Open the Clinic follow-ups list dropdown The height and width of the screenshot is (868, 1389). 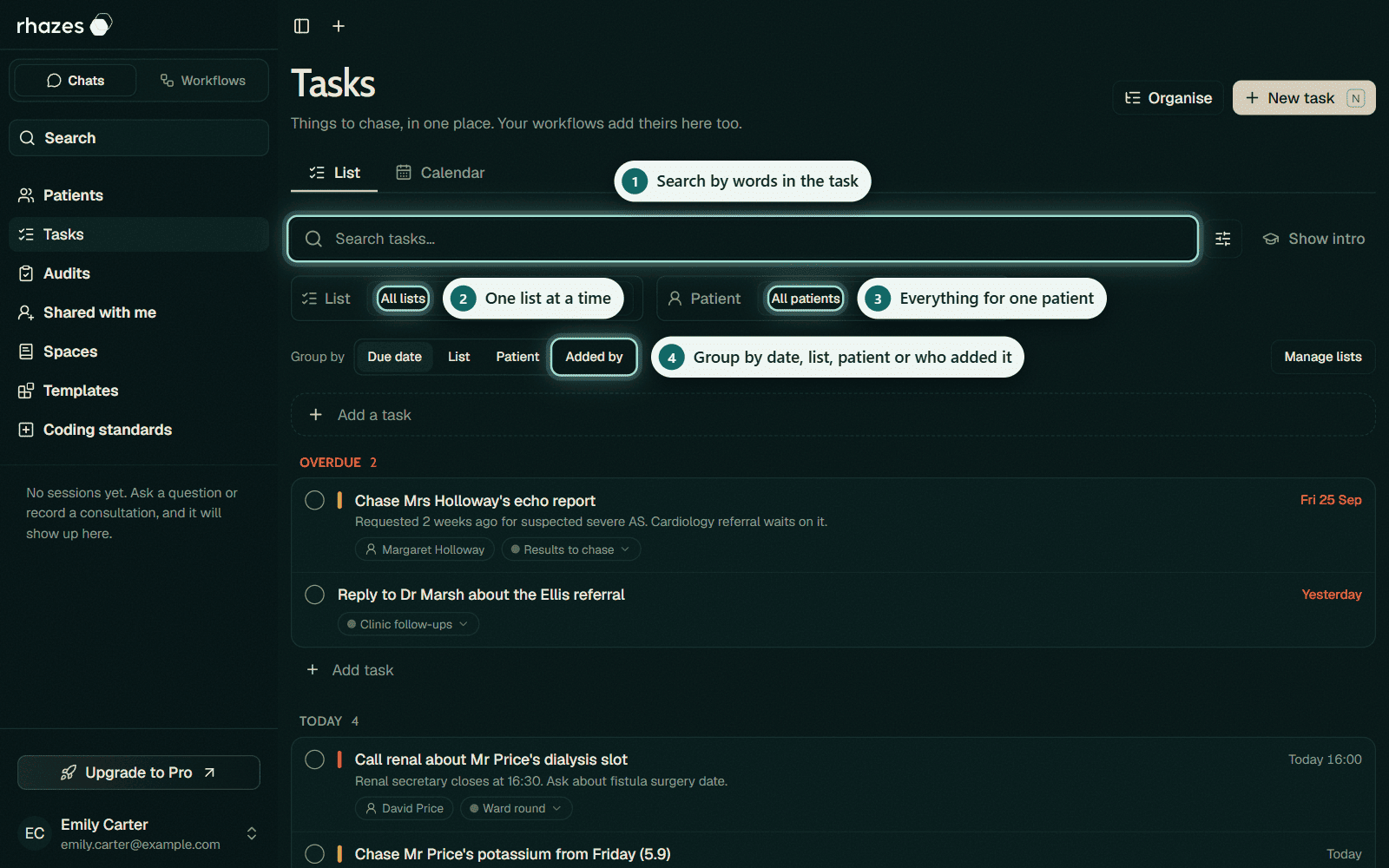408,624
